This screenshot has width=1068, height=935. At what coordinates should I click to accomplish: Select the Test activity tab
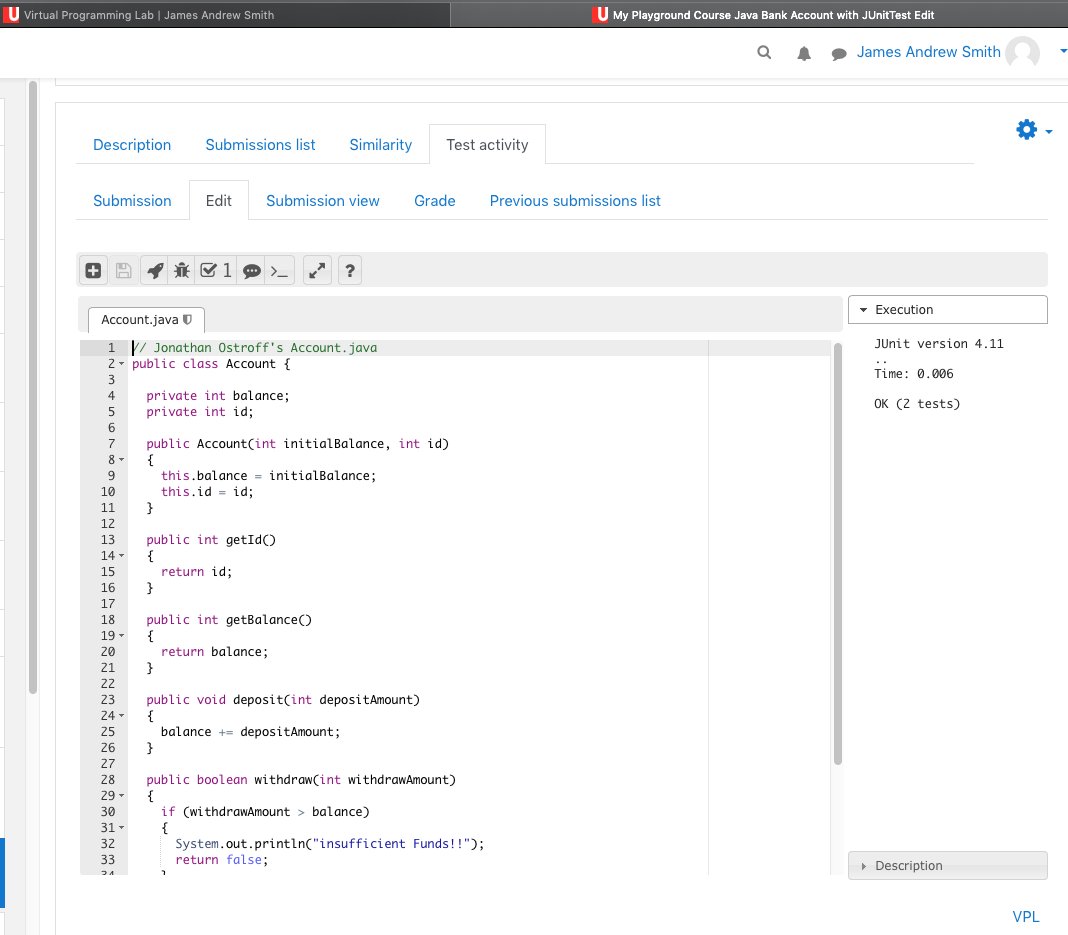[x=487, y=144]
